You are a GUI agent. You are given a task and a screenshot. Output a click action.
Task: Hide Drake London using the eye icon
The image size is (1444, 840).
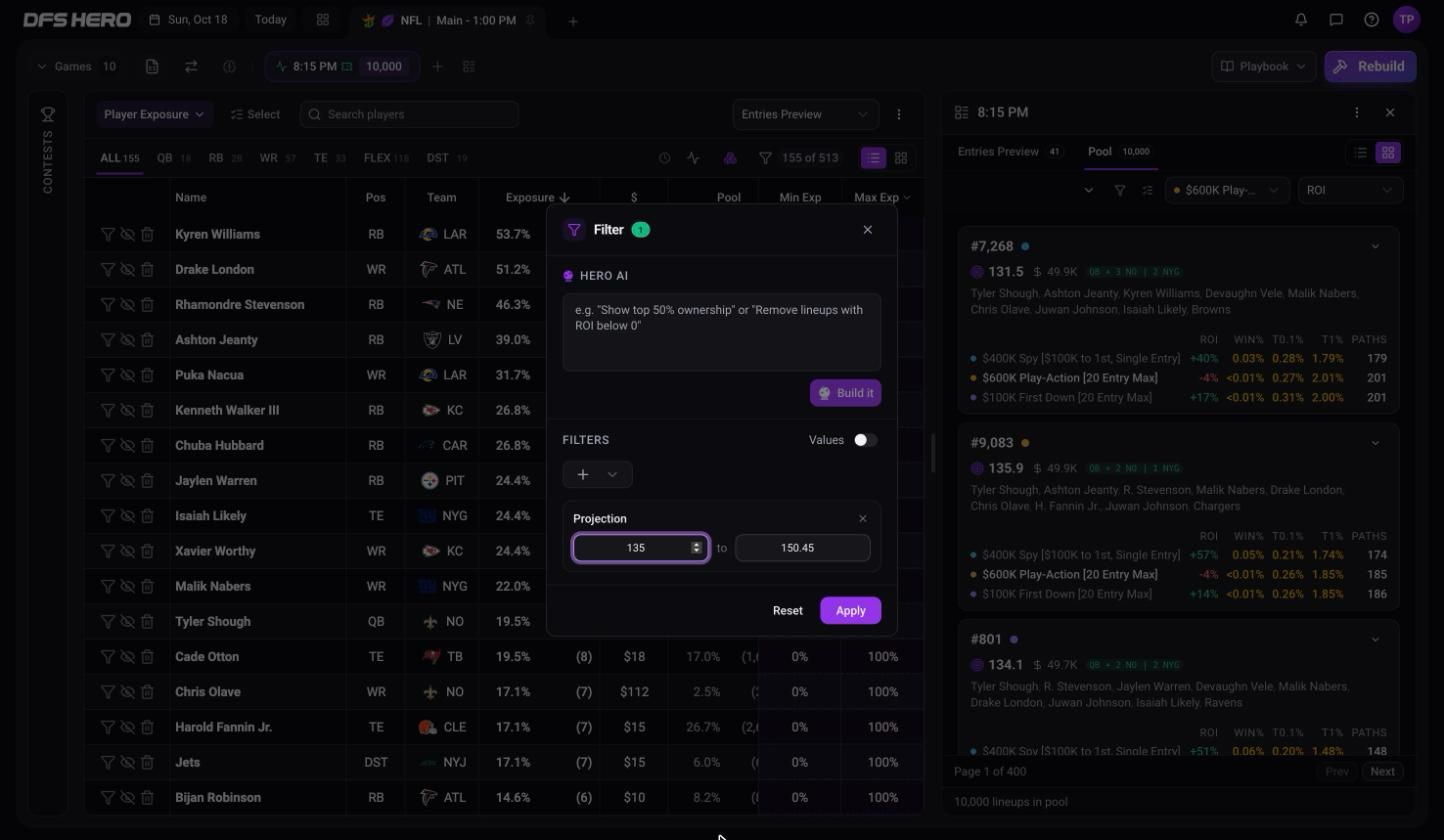127,269
